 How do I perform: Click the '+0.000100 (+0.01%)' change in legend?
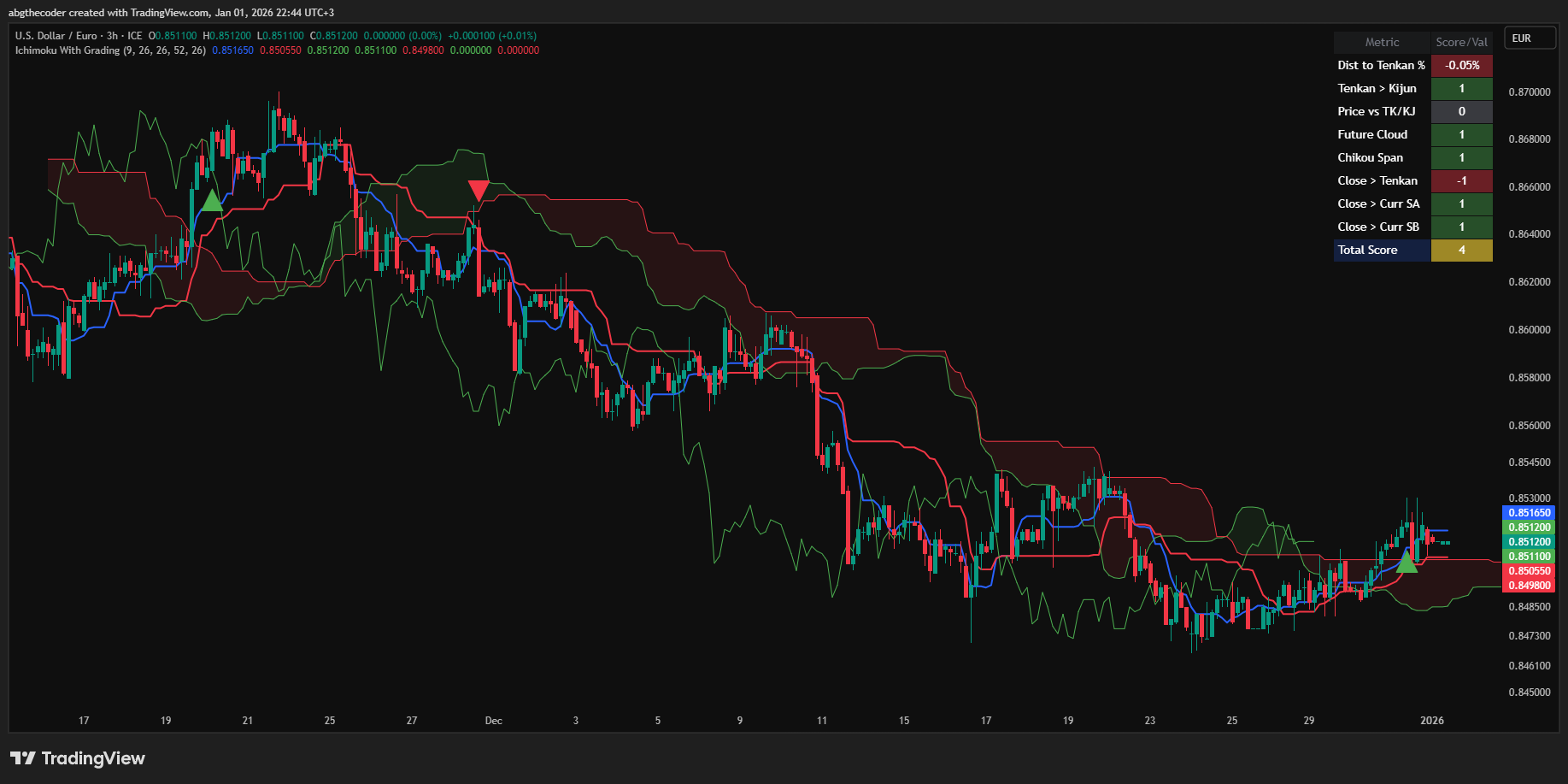click(492, 36)
